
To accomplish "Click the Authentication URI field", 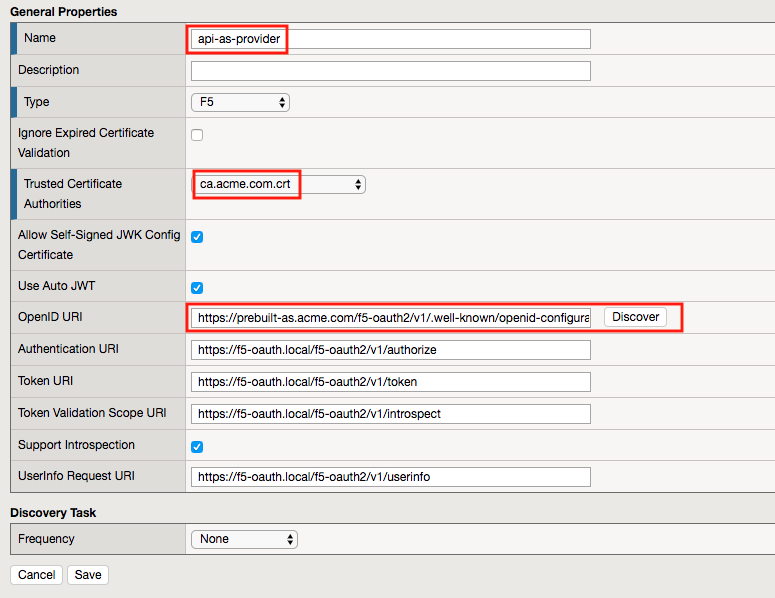I will (390, 350).
